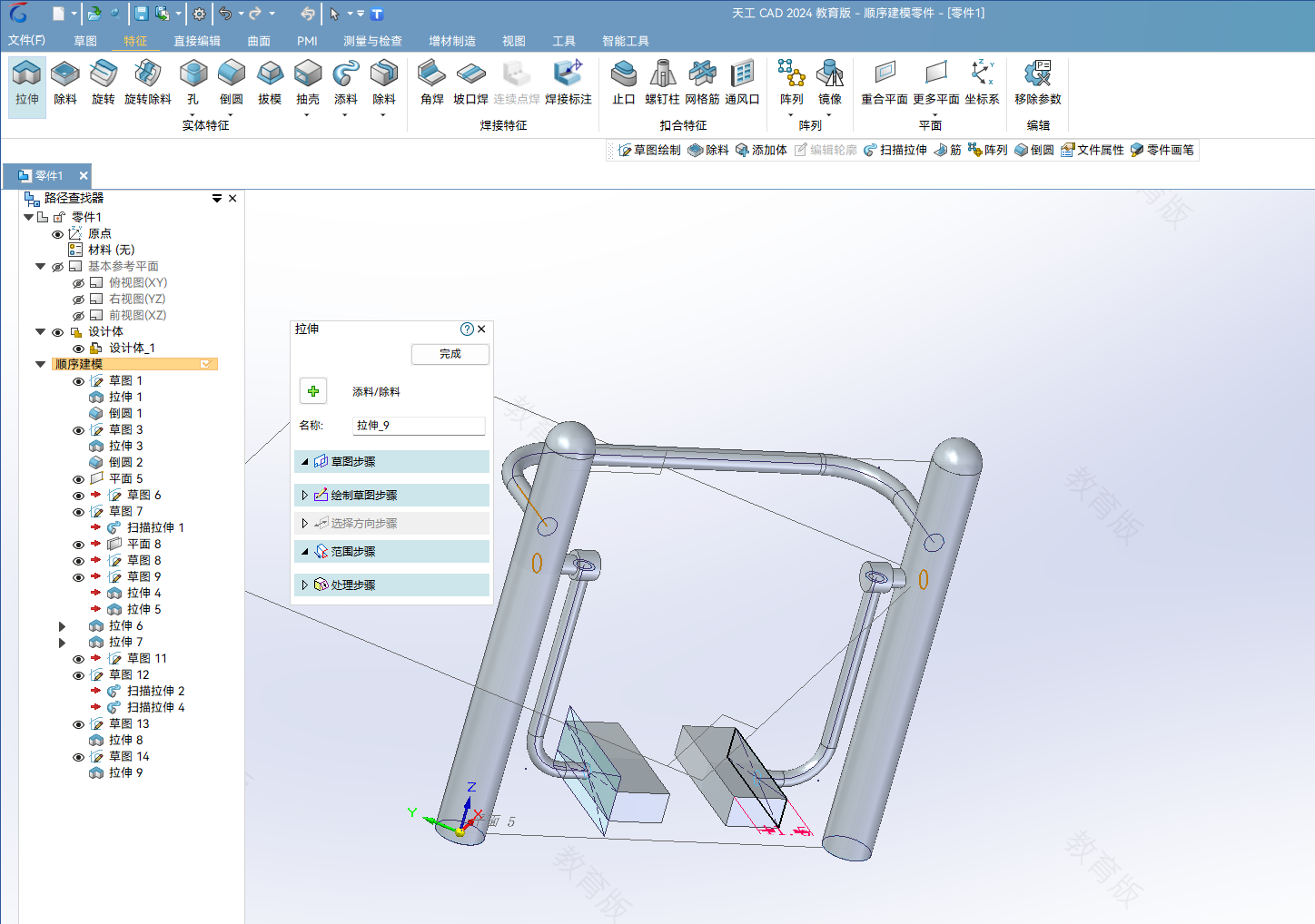Toggle visibility of 草图 14

coord(78,757)
